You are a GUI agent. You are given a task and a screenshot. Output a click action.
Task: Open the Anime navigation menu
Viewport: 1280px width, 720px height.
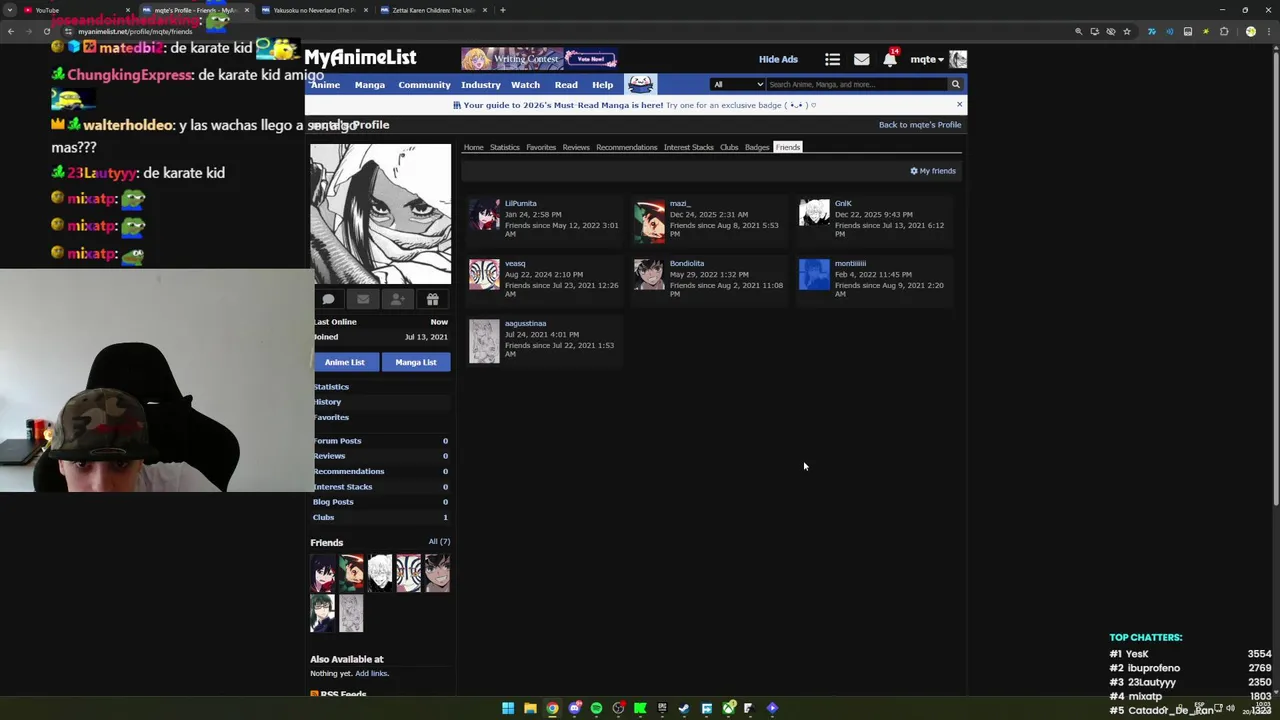325,85
